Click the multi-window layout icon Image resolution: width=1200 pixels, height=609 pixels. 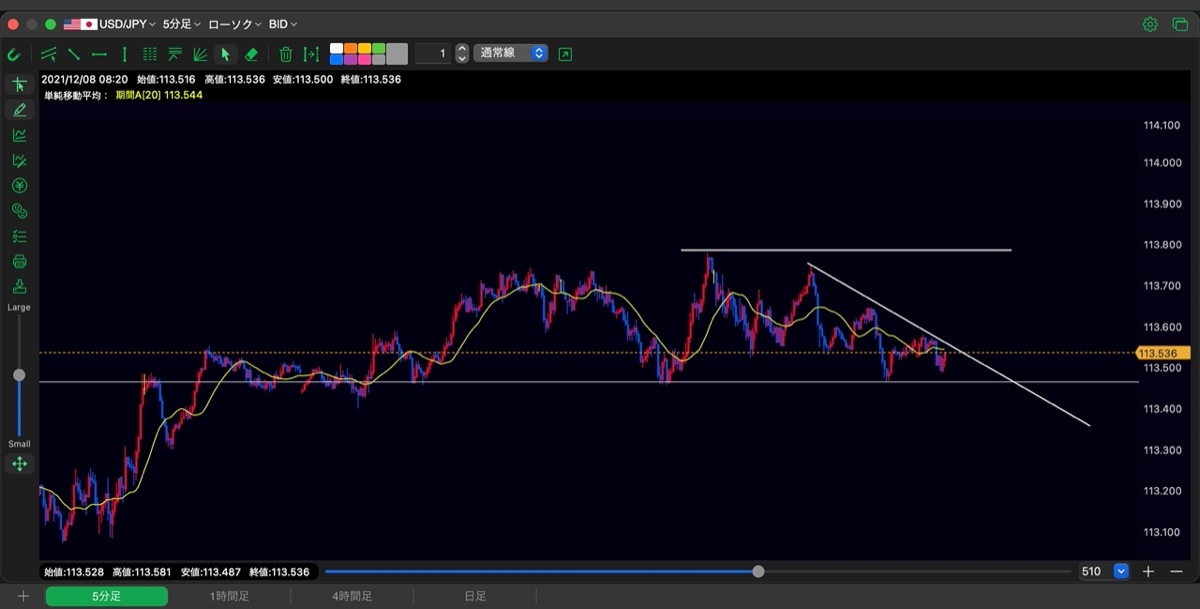click(1179, 24)
